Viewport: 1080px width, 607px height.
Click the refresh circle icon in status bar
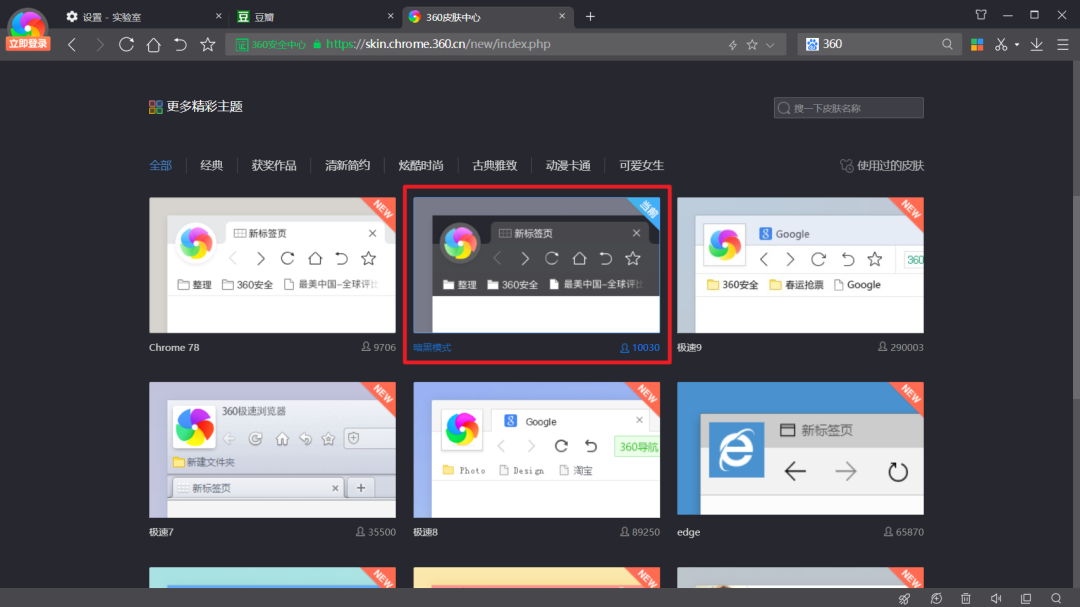[936, 598]
